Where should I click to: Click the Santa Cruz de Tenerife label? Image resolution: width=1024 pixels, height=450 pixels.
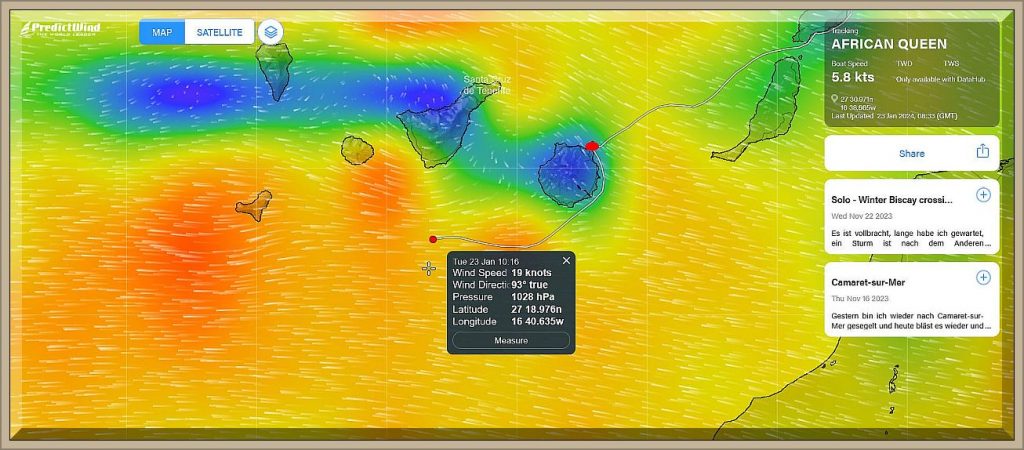(486, 85)
